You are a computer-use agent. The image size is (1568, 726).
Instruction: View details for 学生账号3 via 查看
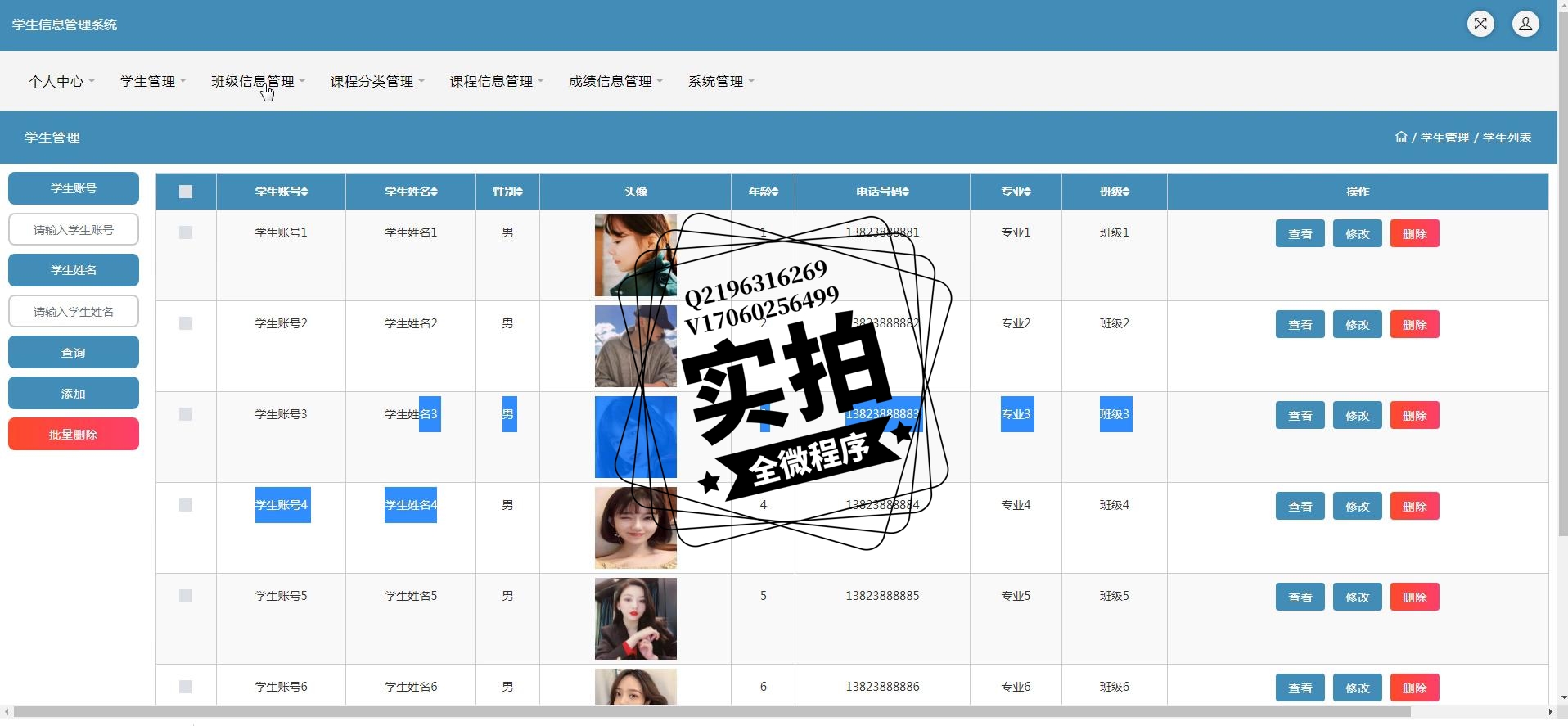click(1300, 415)
